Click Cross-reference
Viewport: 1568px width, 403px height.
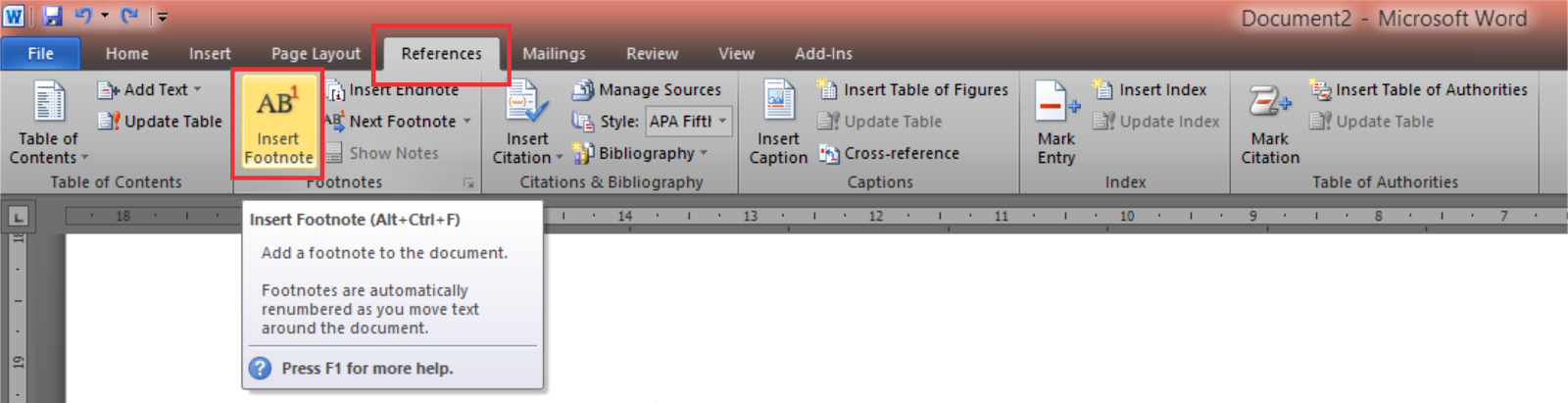tap(889, 153)
